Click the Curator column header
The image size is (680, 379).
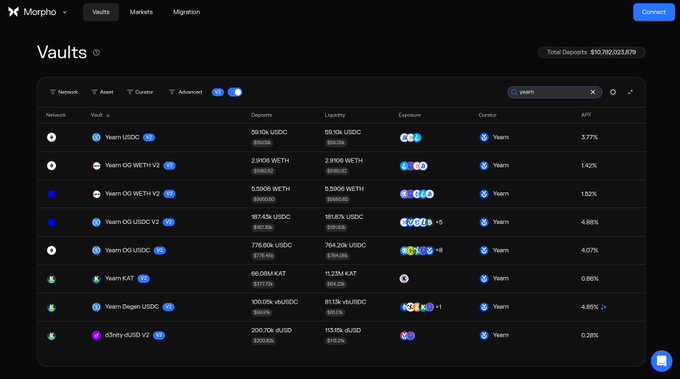[x=487, y=115]
